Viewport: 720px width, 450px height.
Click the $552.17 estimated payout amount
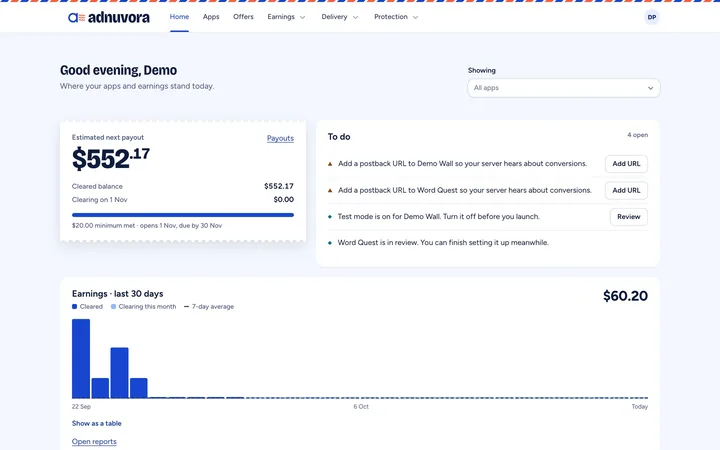pos(111,159)
